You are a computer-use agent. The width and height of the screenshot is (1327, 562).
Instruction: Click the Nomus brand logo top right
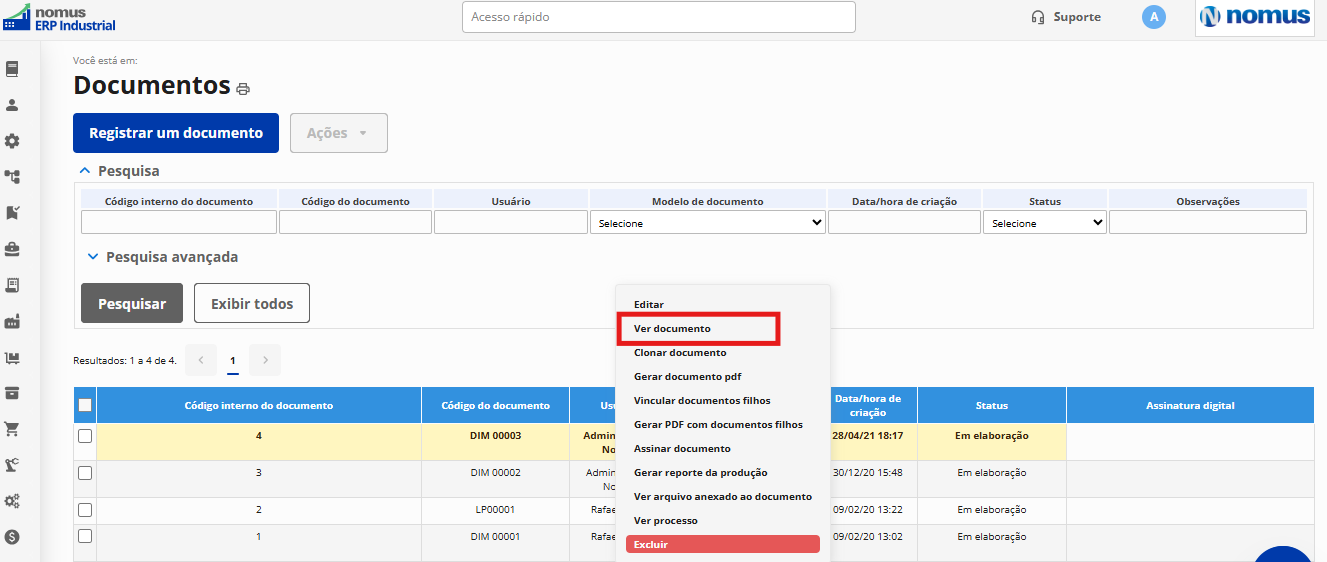(1255, 17)
